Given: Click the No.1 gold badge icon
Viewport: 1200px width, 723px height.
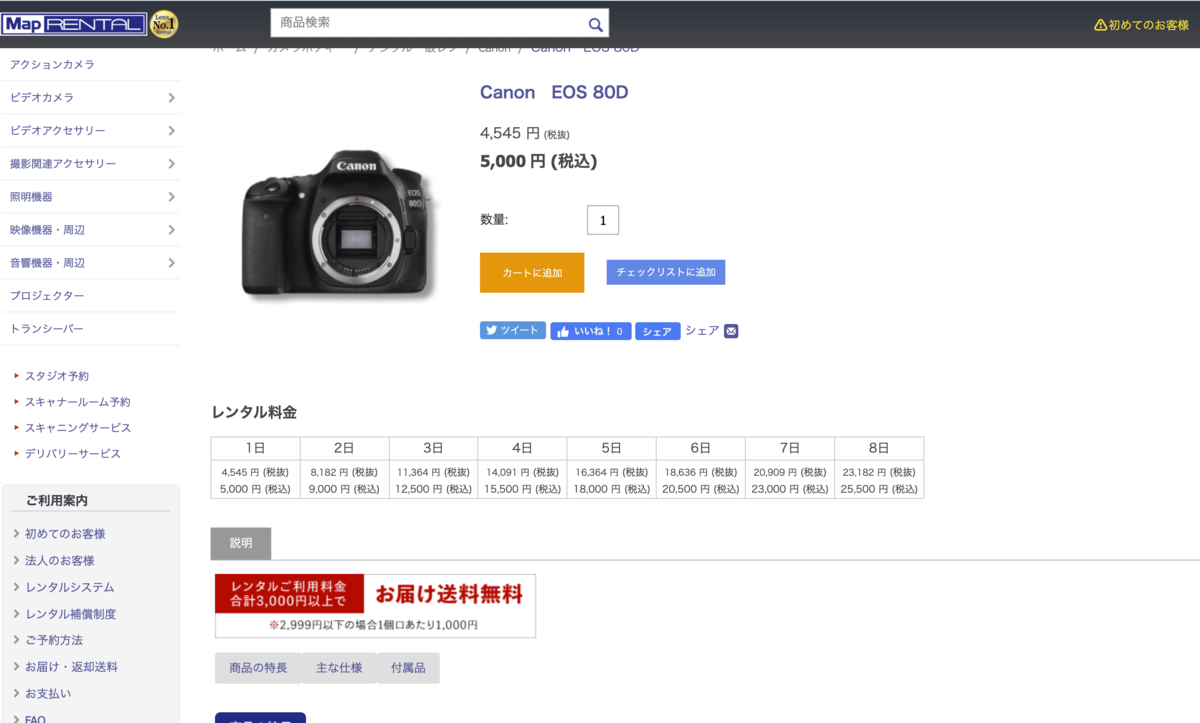Looking at the screenshot, I should [x=164, y=23].
